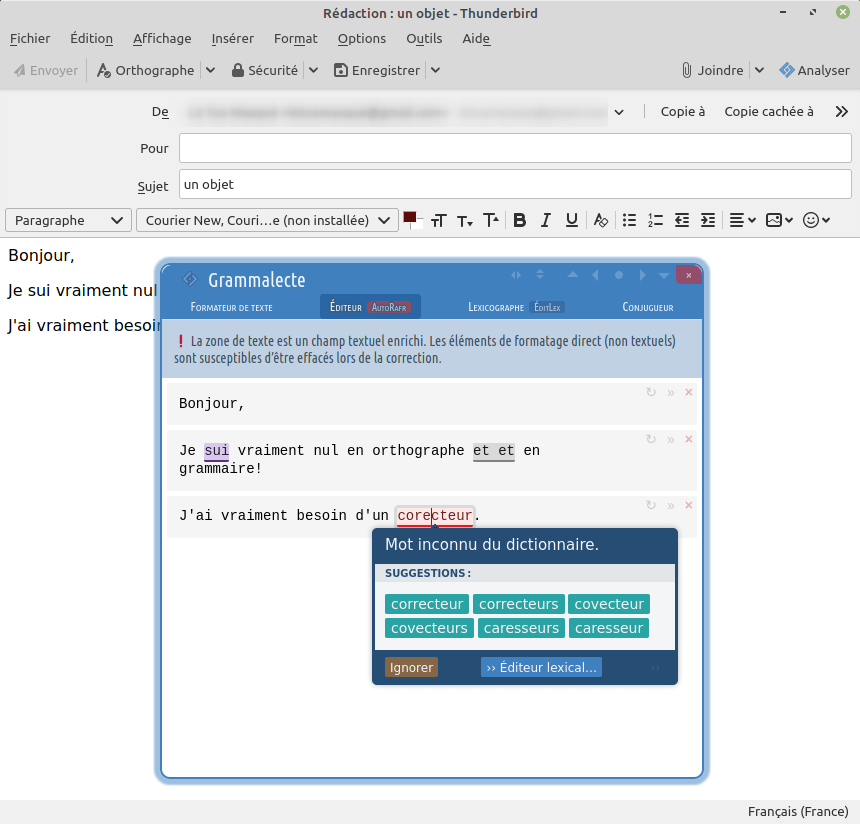Open the Enregistrer dropdown arrow
The width and height of the screenshot is (860, 824).
435,70
